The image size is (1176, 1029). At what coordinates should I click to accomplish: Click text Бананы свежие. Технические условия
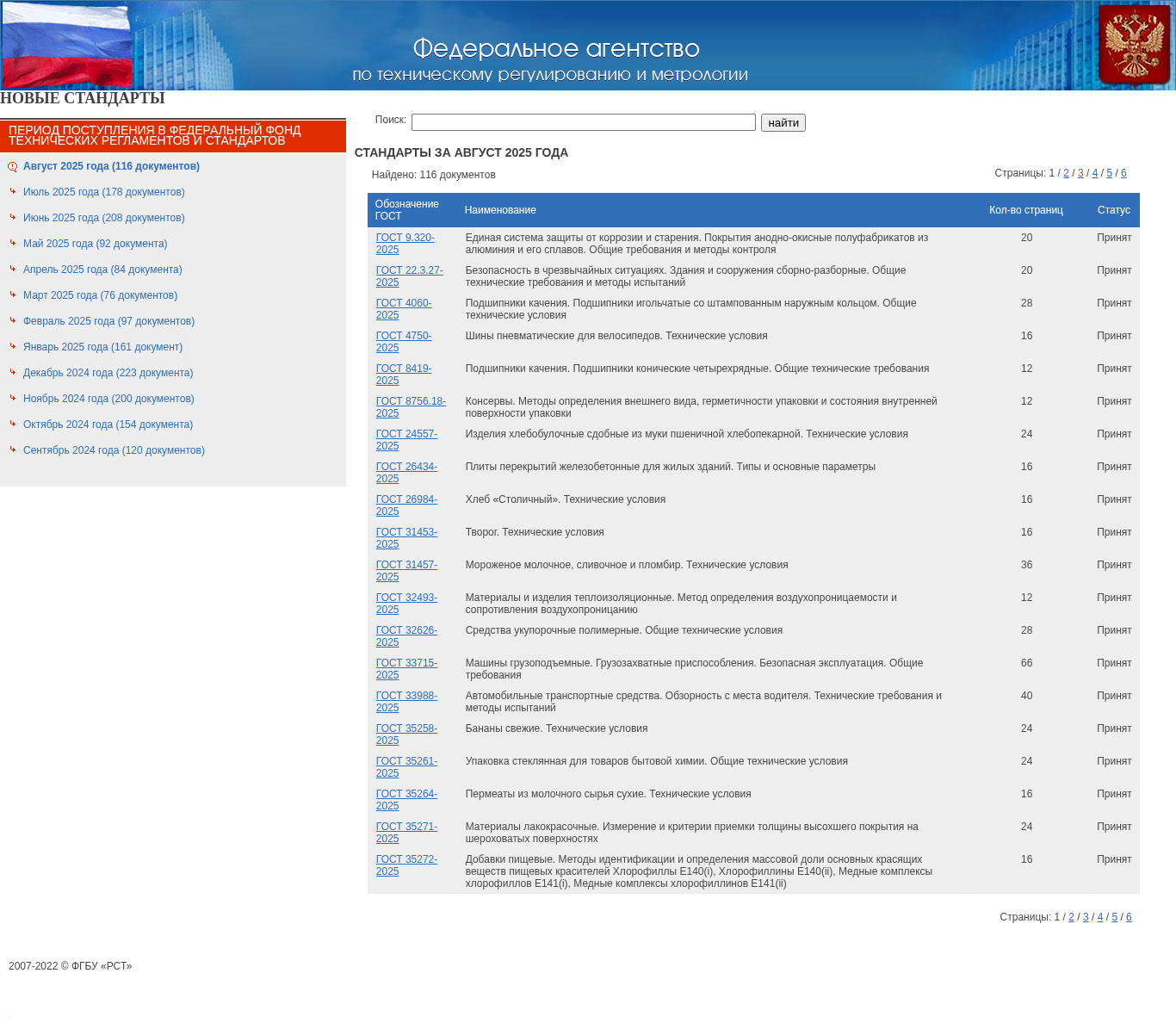556,728
